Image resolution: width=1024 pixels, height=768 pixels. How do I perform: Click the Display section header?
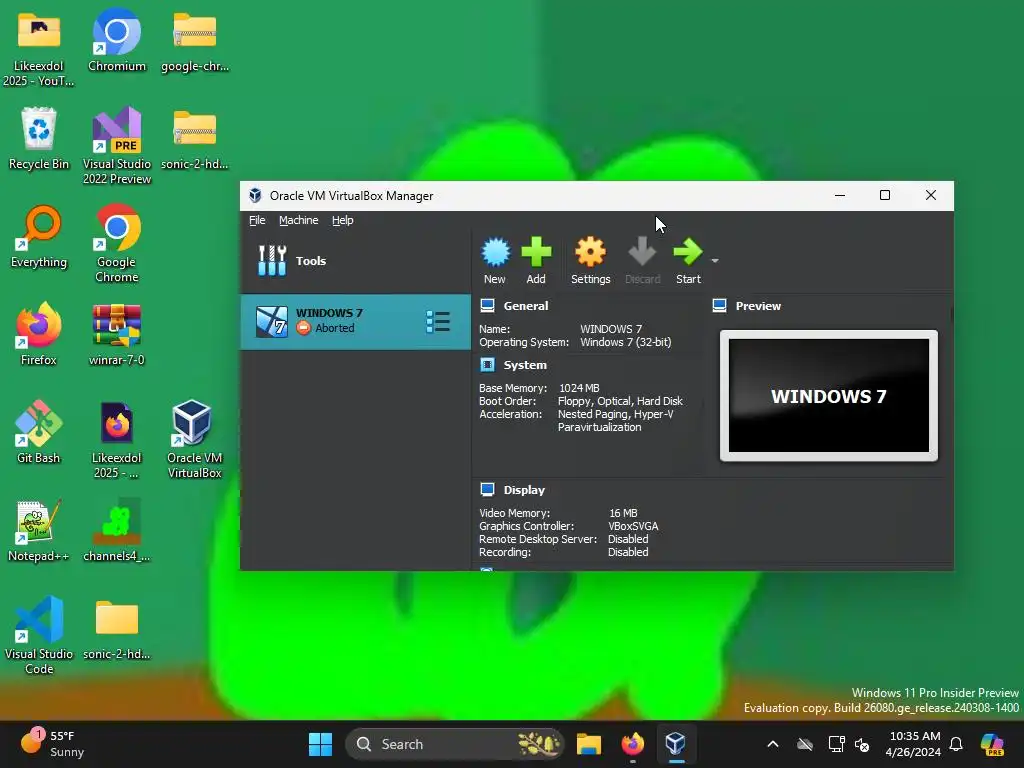[x=524, y=490]
